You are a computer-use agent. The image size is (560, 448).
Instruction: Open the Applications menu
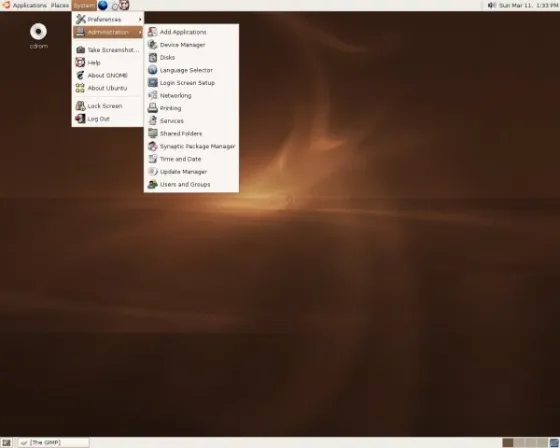coord(25,5)
